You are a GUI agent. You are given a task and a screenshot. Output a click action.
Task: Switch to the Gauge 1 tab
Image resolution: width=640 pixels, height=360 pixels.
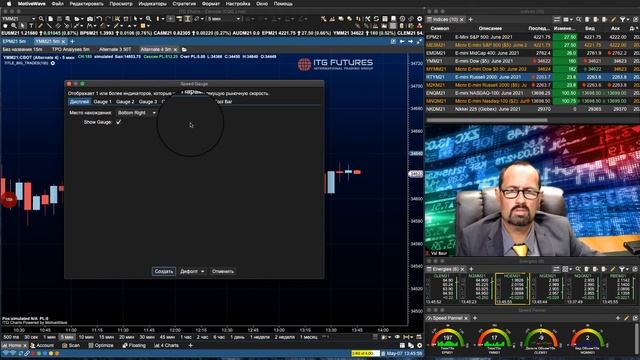(102, 102)
